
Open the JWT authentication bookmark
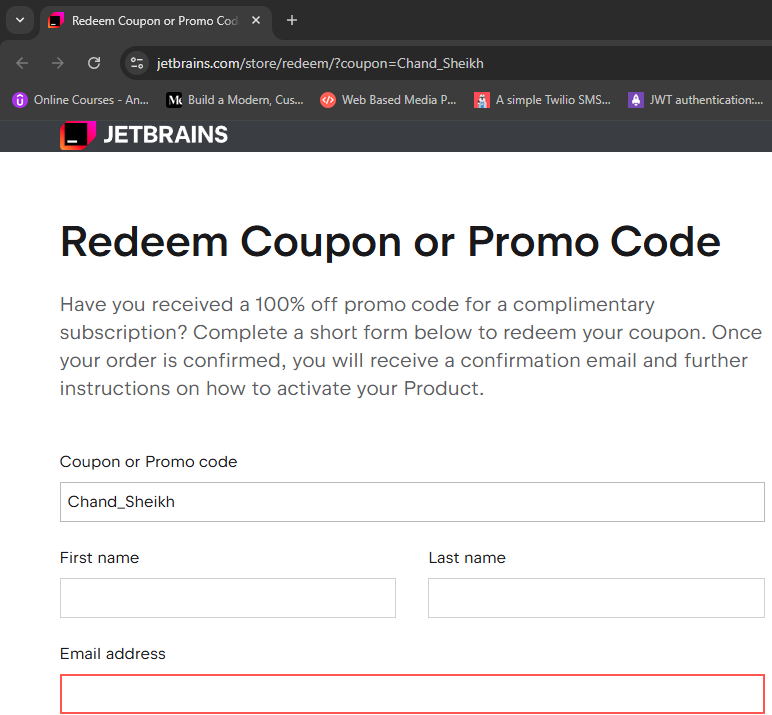point(695,100)
